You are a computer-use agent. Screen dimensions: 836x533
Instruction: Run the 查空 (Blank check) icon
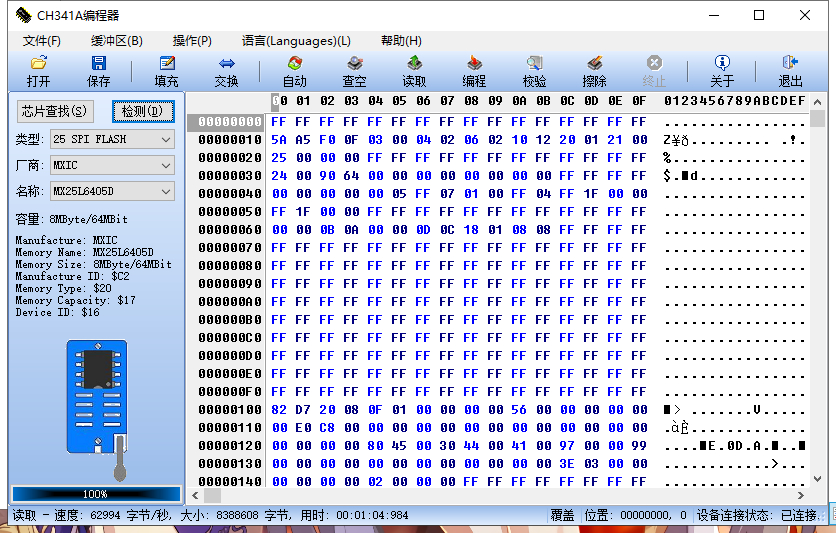(355, 63)
